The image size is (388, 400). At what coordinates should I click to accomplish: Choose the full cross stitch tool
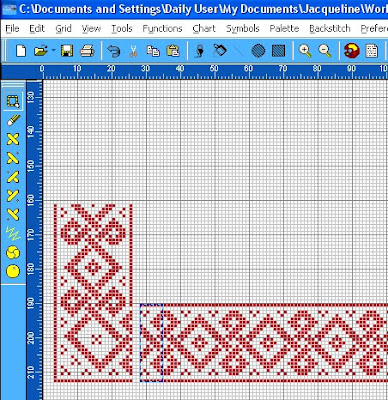[x=13, y=139]
